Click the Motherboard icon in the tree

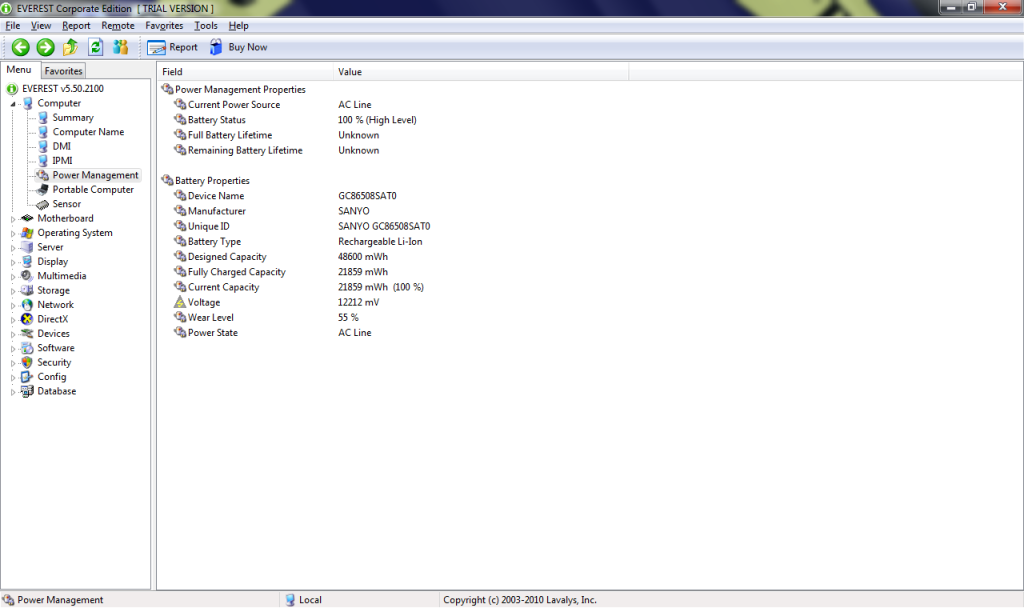click(27, 218)
